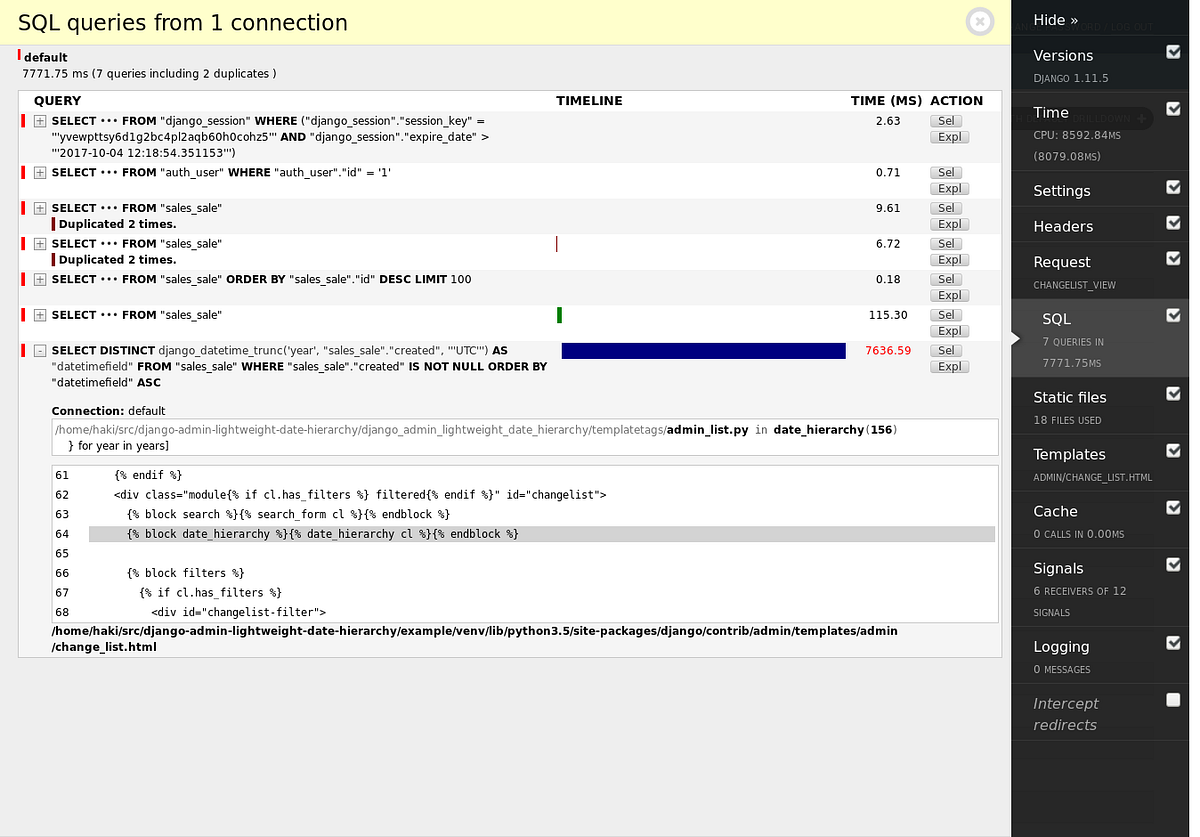This screenshot has height=837, width=1200.
Task: Select Sel for the duplicated sales_sale query
Action: (x=946, y=207)
